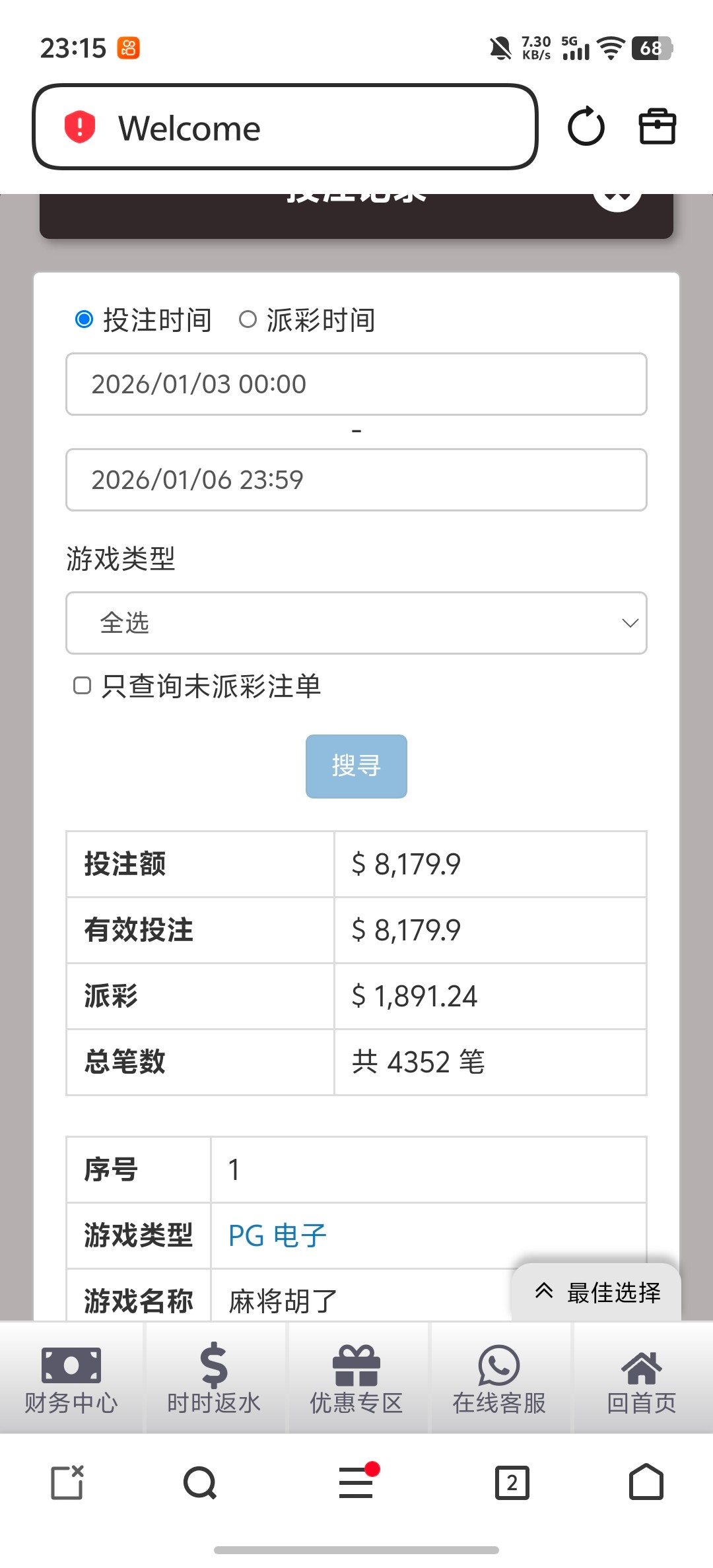Viewport: 713px width, 1568px height.
Task: Open the PG 电子 link
Action: pos(277,1235)
